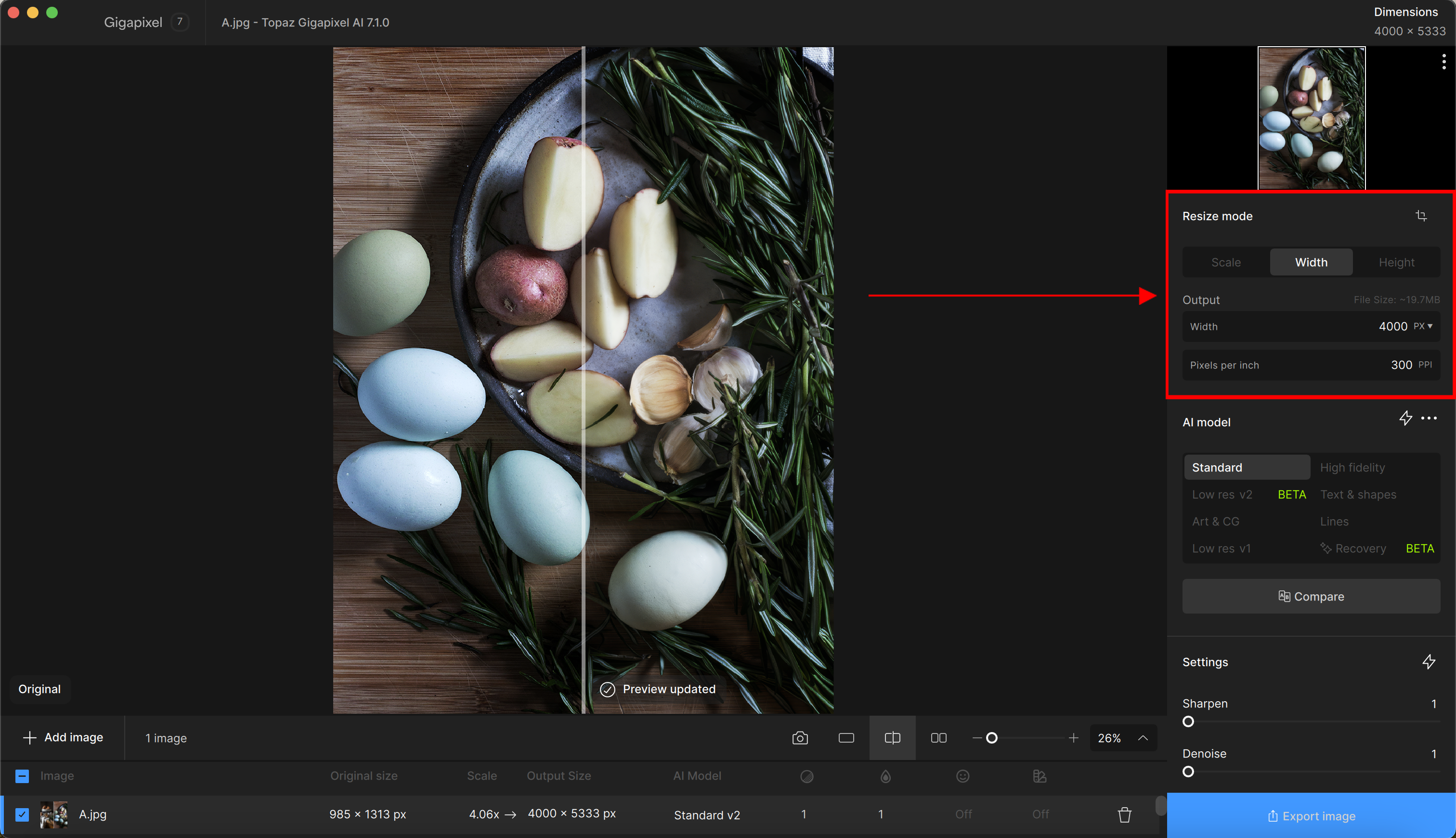The height and width of the screenshot is (838, 1456).
Task: Click the Export image button
Action: click(x=1311, y=815)
